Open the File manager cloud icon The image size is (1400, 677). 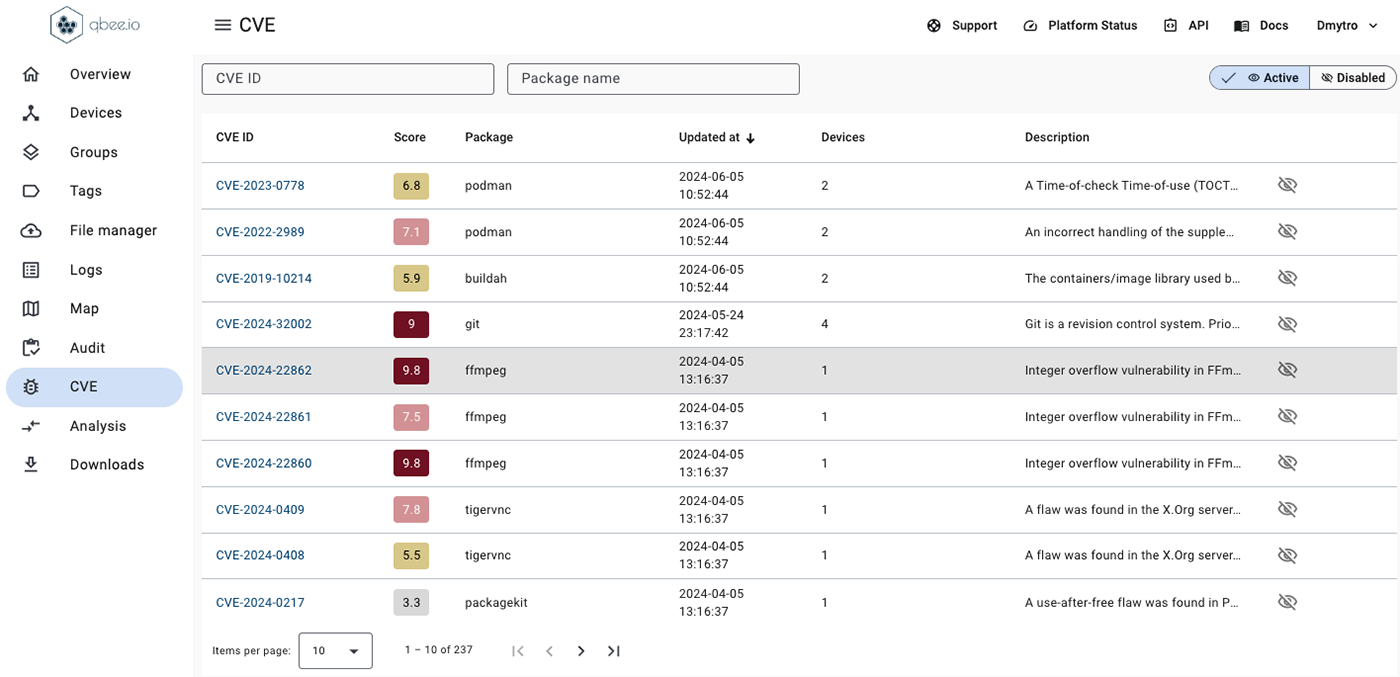31,231
